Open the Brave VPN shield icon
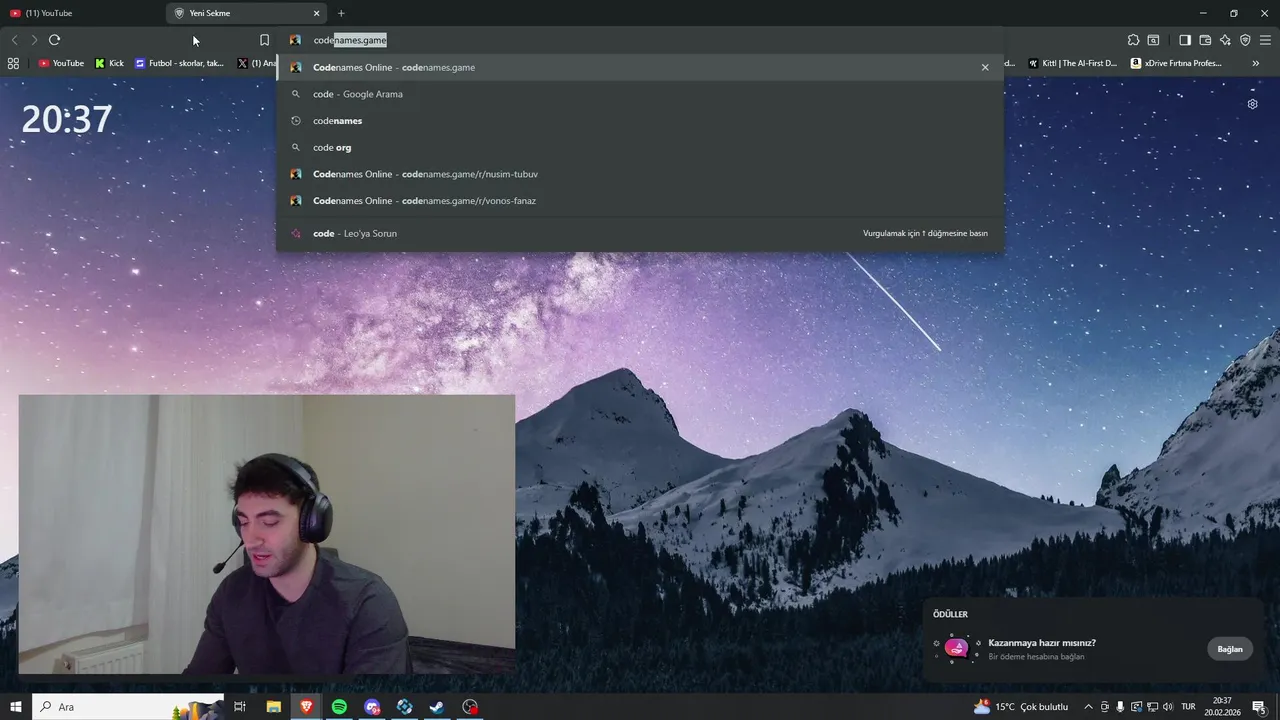This screenshot has width=1280, height=720. [x=1245, y=40]
